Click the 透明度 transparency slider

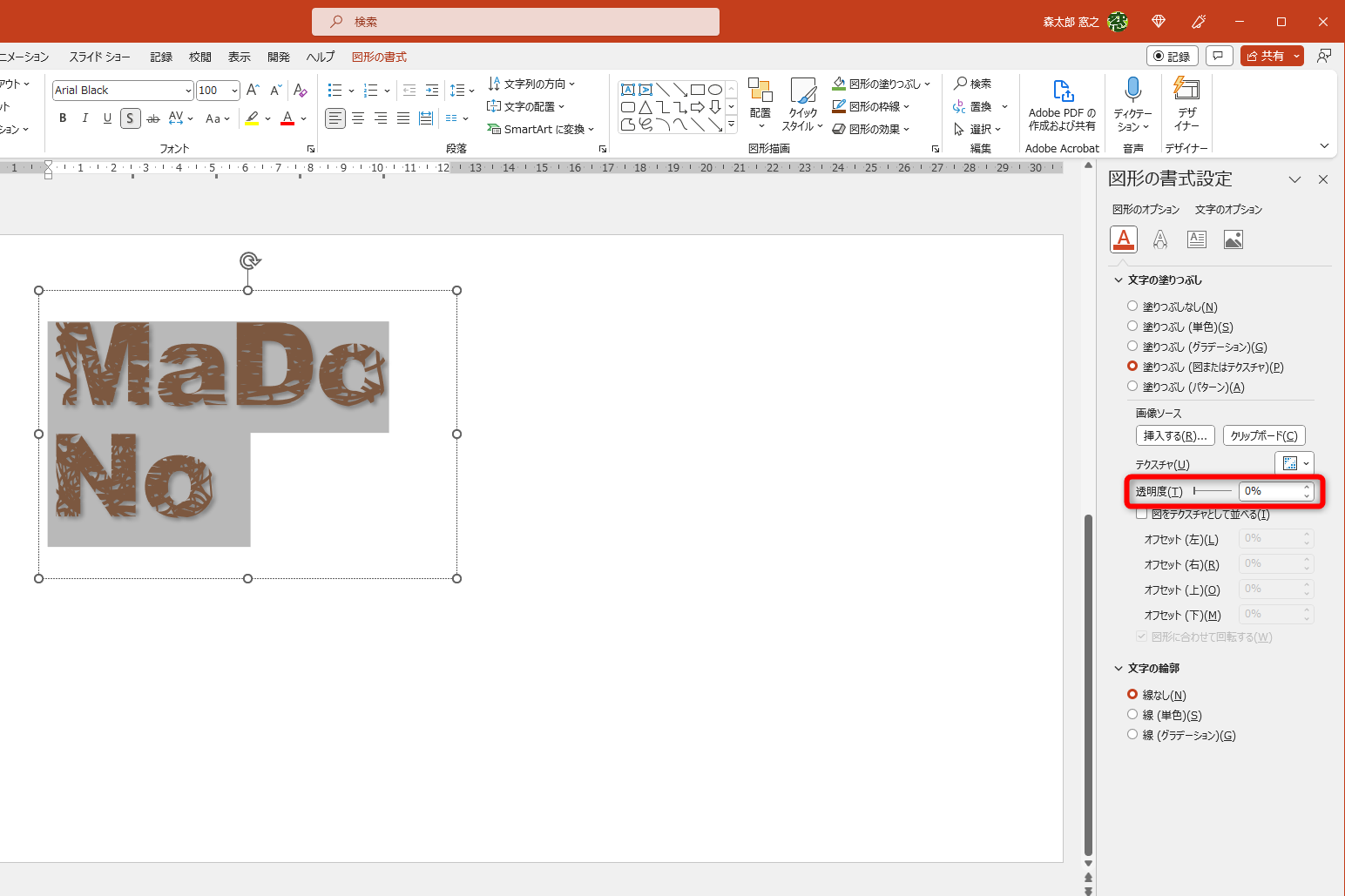(x=1213, y=491)
